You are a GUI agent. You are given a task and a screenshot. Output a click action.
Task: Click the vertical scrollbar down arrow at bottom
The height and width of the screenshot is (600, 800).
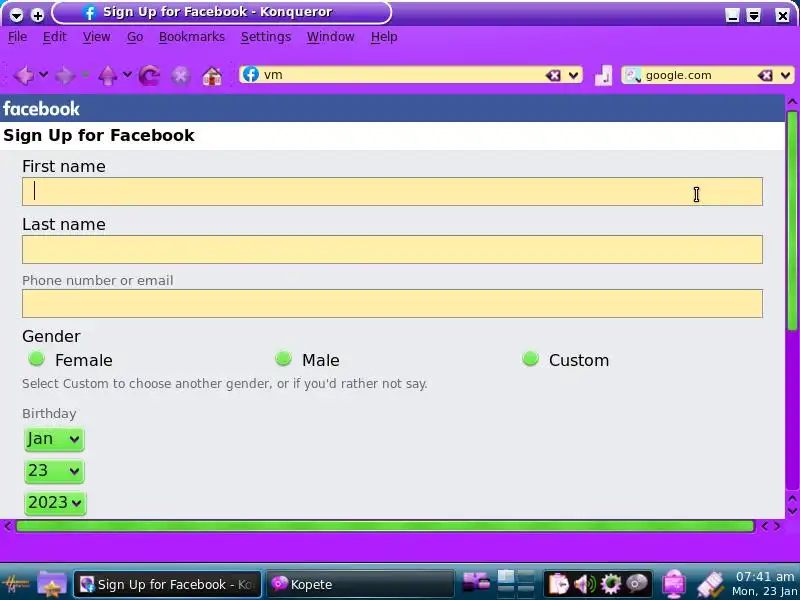click(792, 510)
